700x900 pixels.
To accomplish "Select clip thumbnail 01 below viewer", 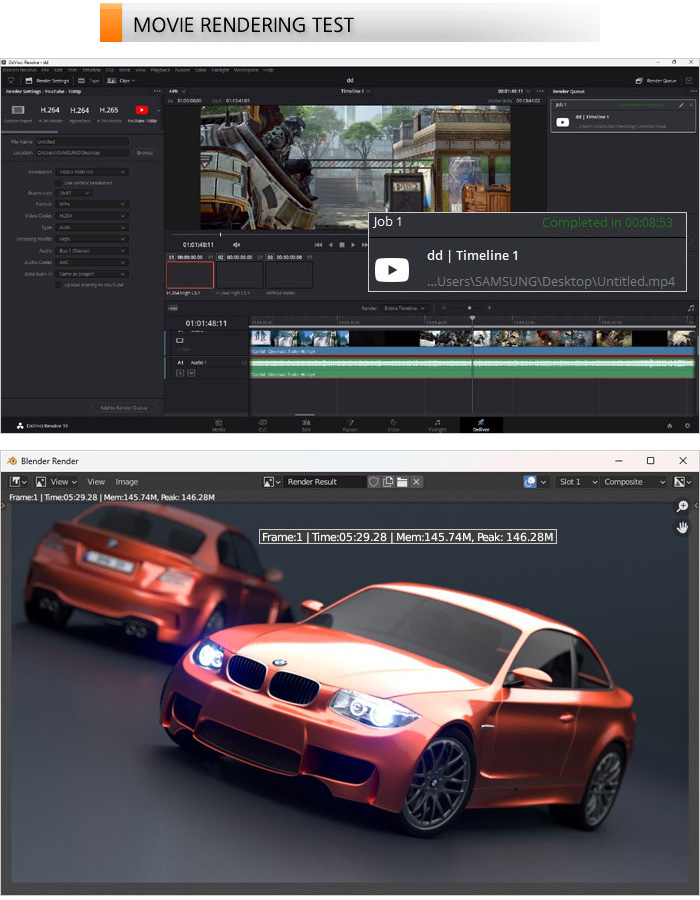I will point(190,275).
